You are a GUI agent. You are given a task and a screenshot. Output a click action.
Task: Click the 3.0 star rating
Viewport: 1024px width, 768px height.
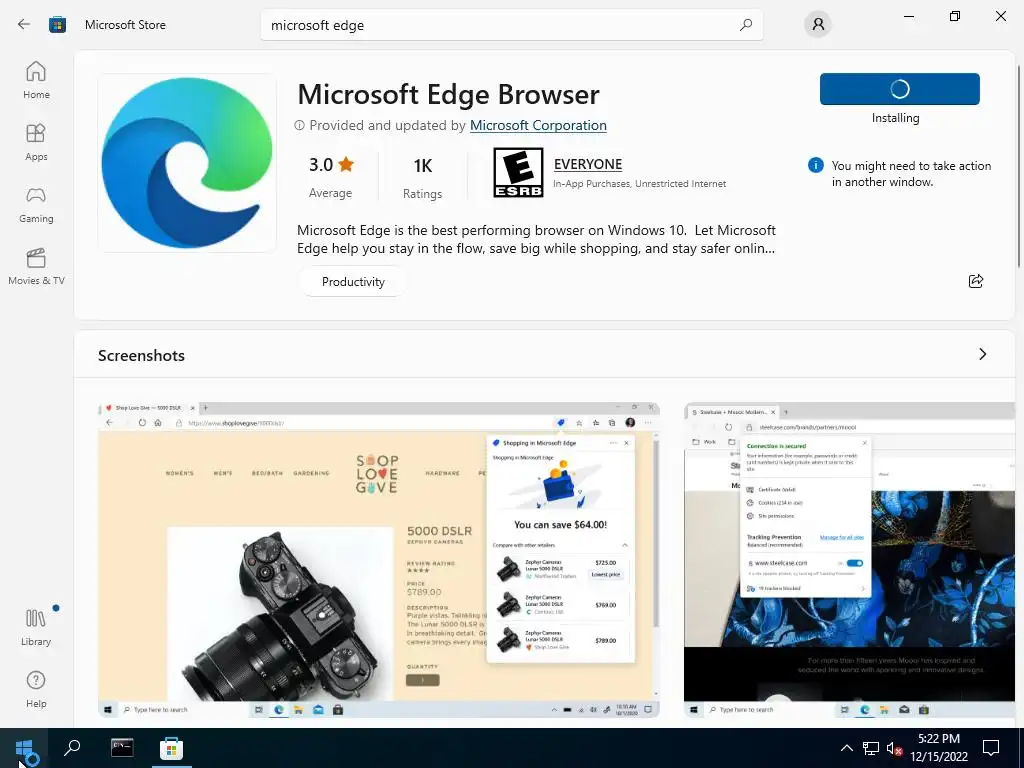click(x=330, y=175)
